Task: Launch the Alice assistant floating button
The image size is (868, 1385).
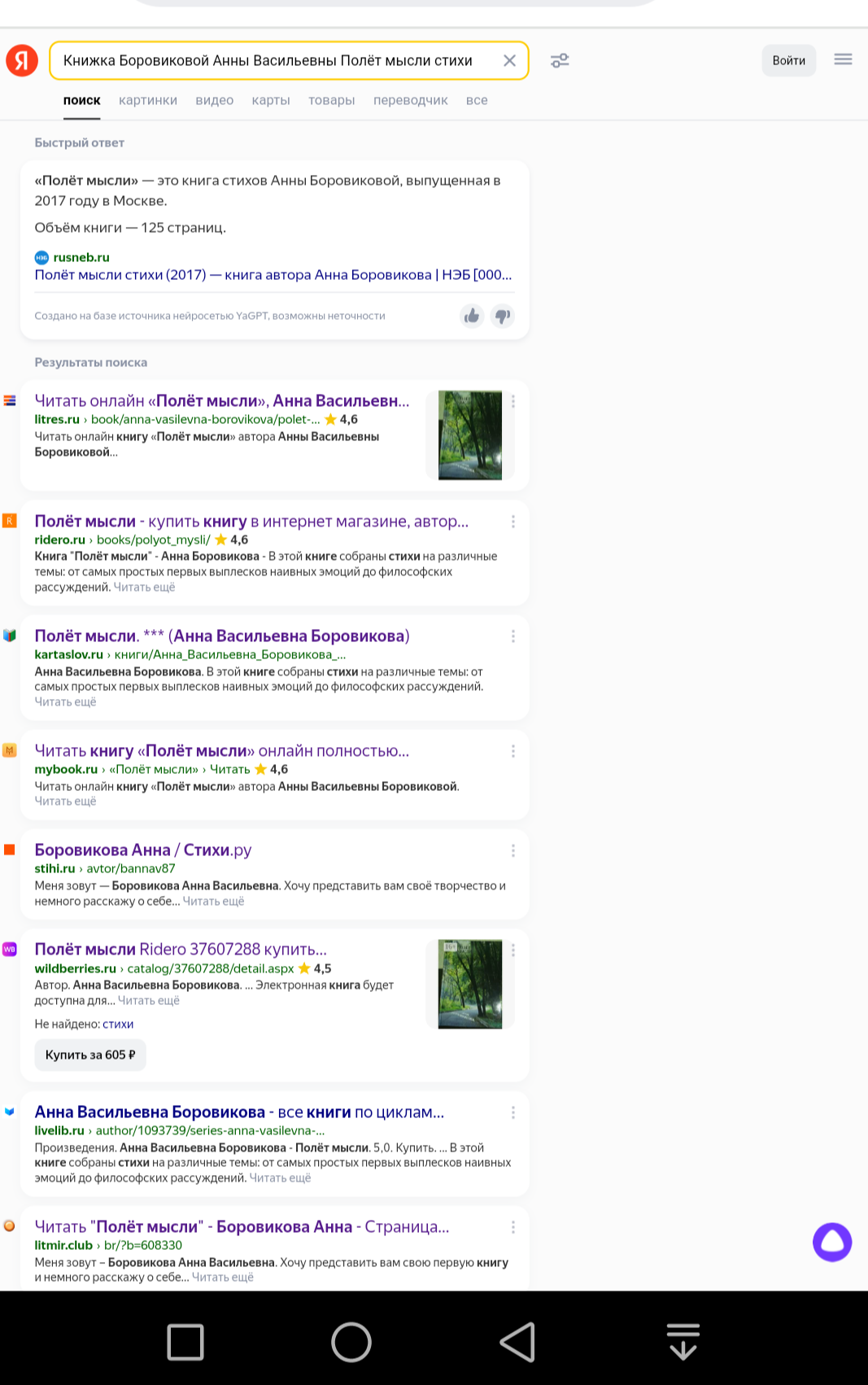Action: pos(832,1242)
